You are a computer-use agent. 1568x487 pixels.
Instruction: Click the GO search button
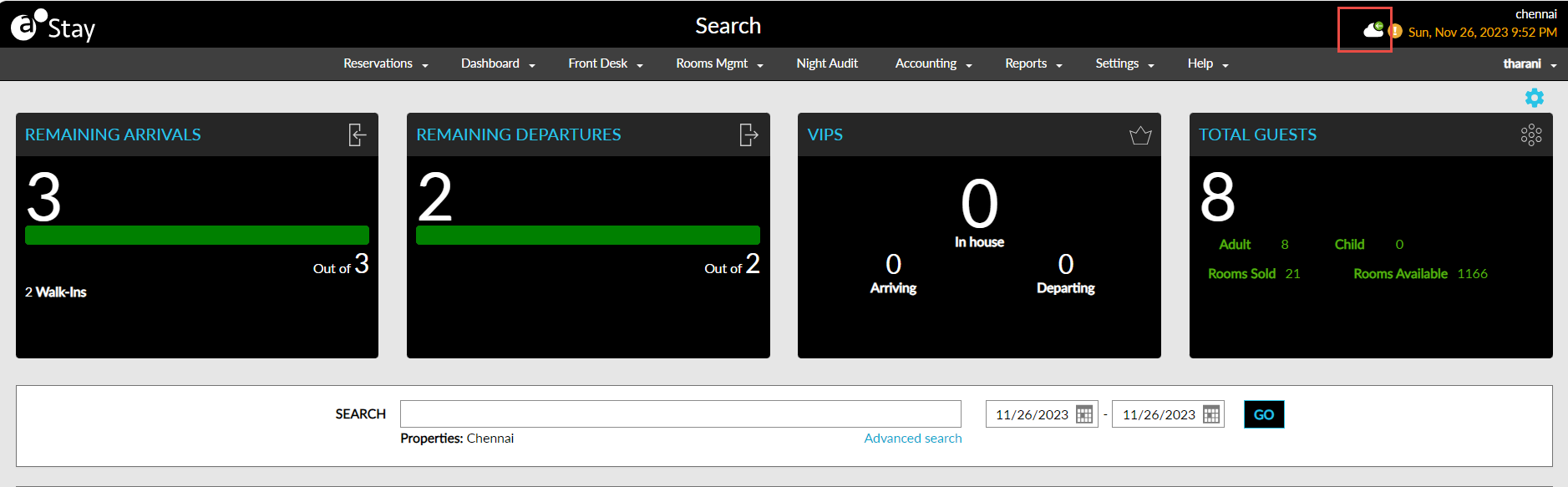tap(1263, 414)
